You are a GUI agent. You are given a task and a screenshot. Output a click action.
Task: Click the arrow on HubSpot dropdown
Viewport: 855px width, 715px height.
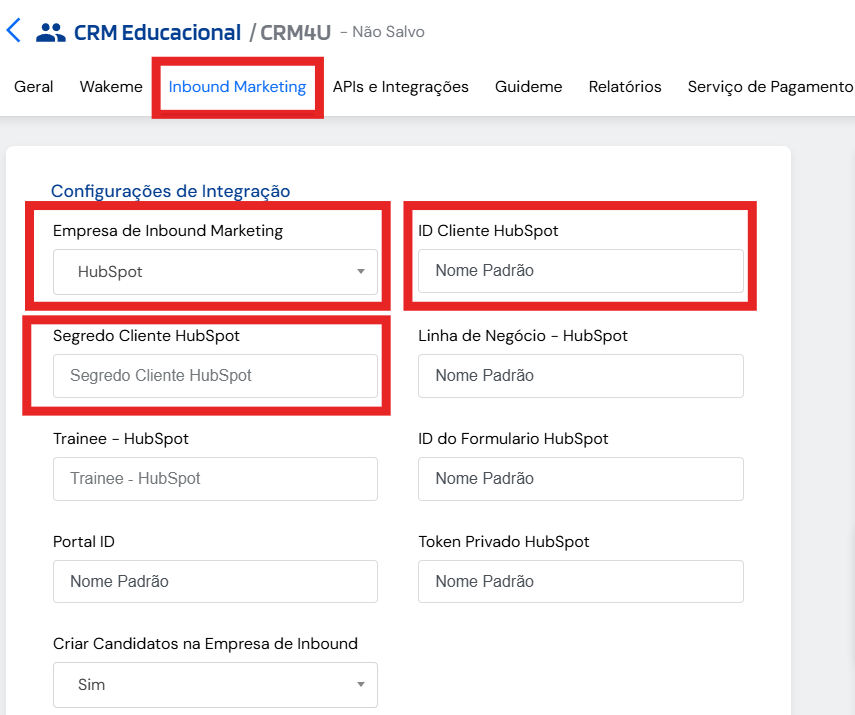click(360, 272)
